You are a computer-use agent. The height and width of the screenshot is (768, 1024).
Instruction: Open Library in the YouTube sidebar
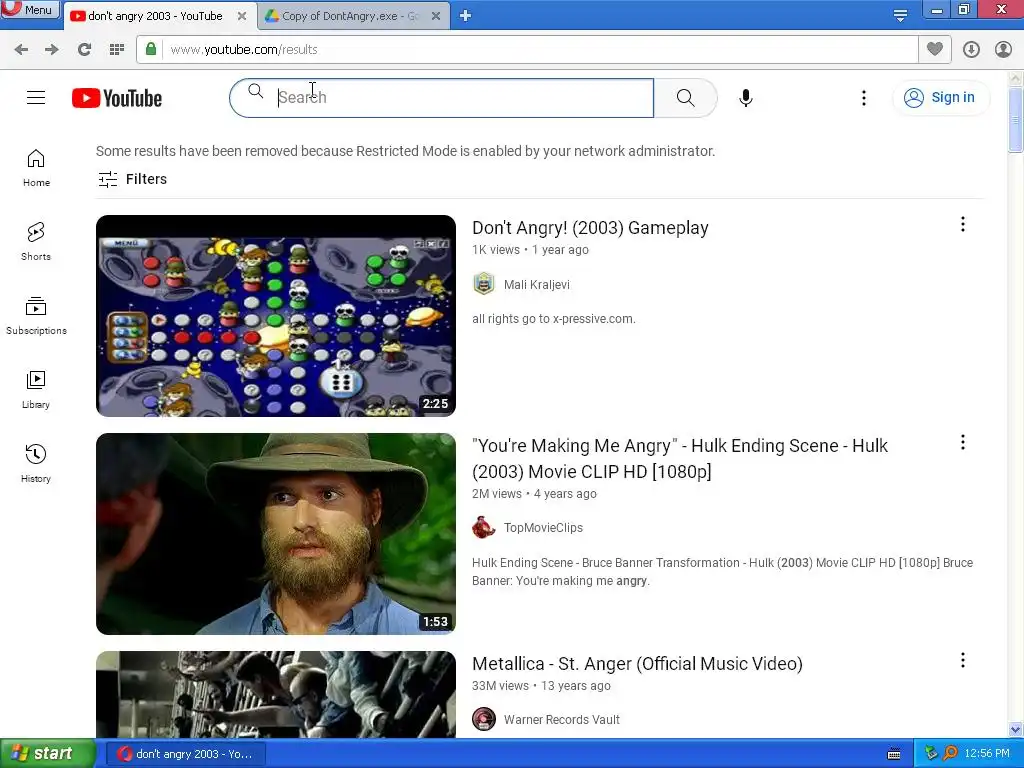36,390
